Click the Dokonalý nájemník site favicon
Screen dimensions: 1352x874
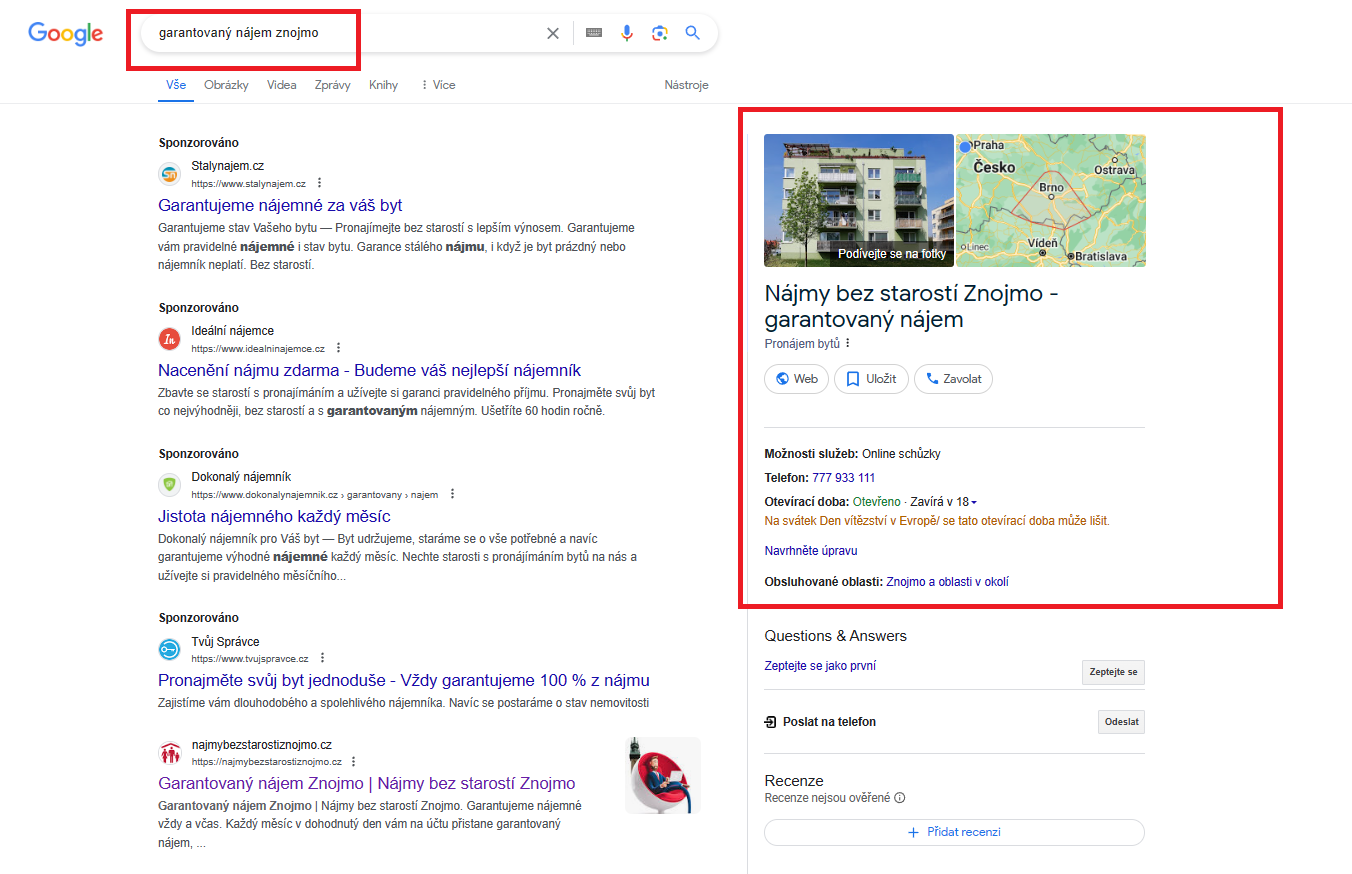tap(170, 485)
